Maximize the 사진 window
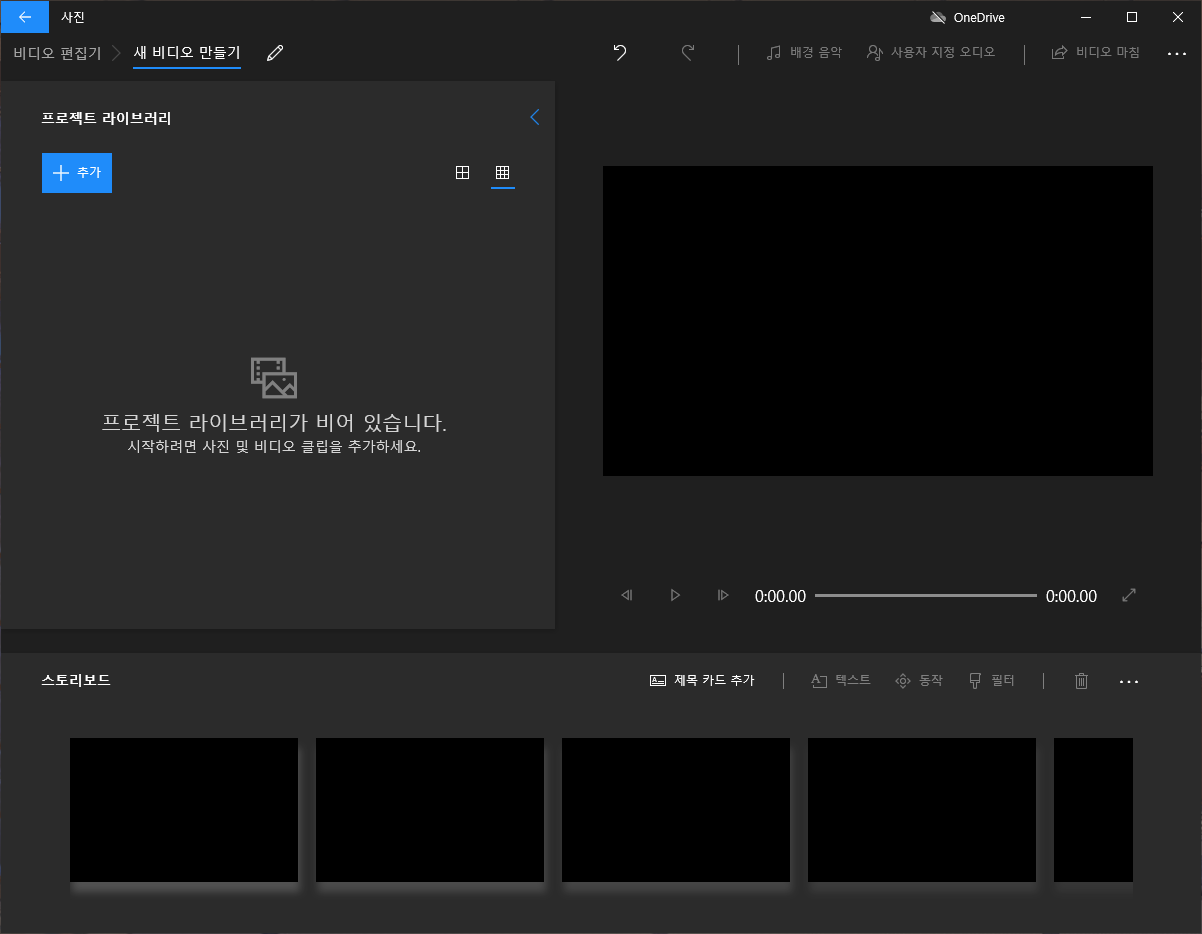This screenshot has height=934, width=1202. coord(1132,17)
